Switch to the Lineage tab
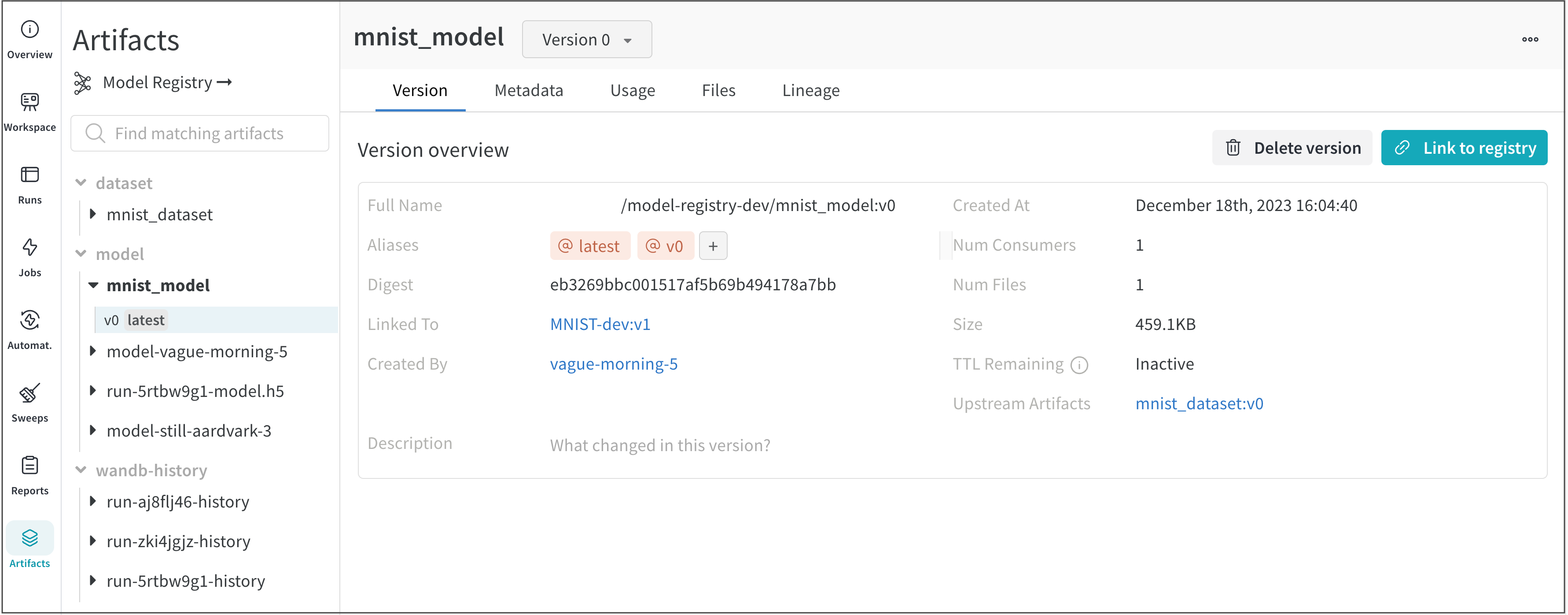Viewport: 1568px width, 615px height. 810,90
